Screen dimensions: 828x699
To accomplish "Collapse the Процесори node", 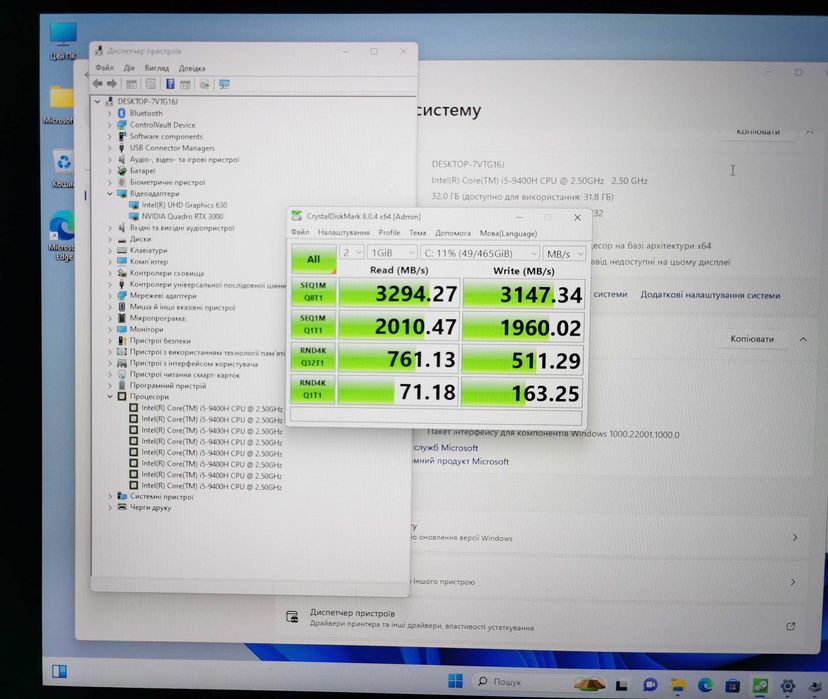I will click(110, 396).
